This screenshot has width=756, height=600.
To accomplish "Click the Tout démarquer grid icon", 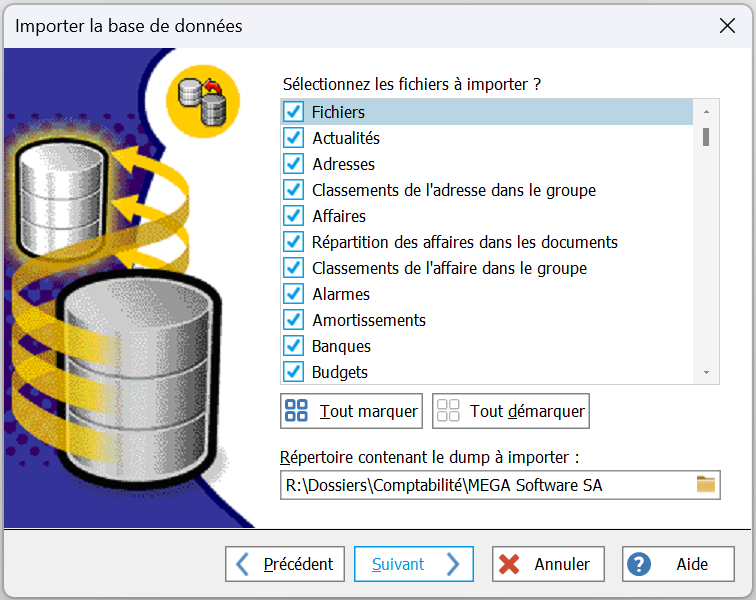I will point(448,411).
